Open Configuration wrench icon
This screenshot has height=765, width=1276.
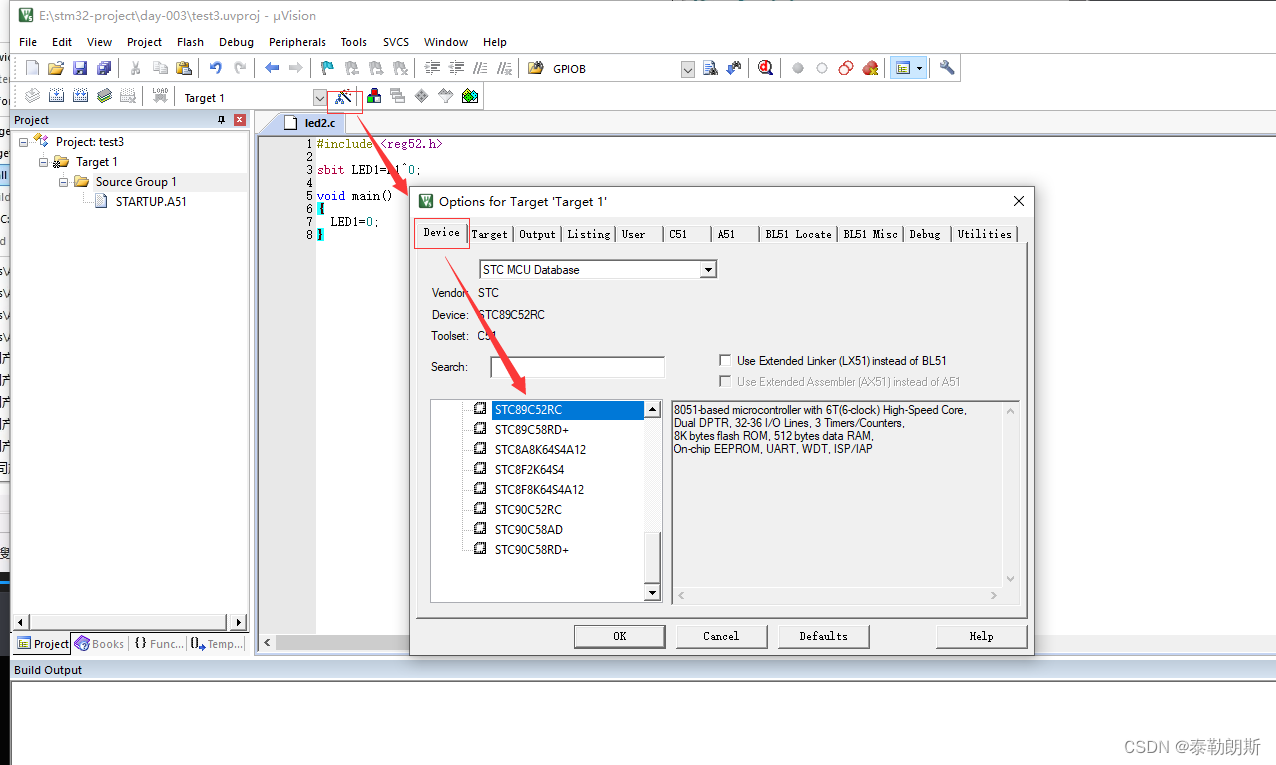pos(947,68)
